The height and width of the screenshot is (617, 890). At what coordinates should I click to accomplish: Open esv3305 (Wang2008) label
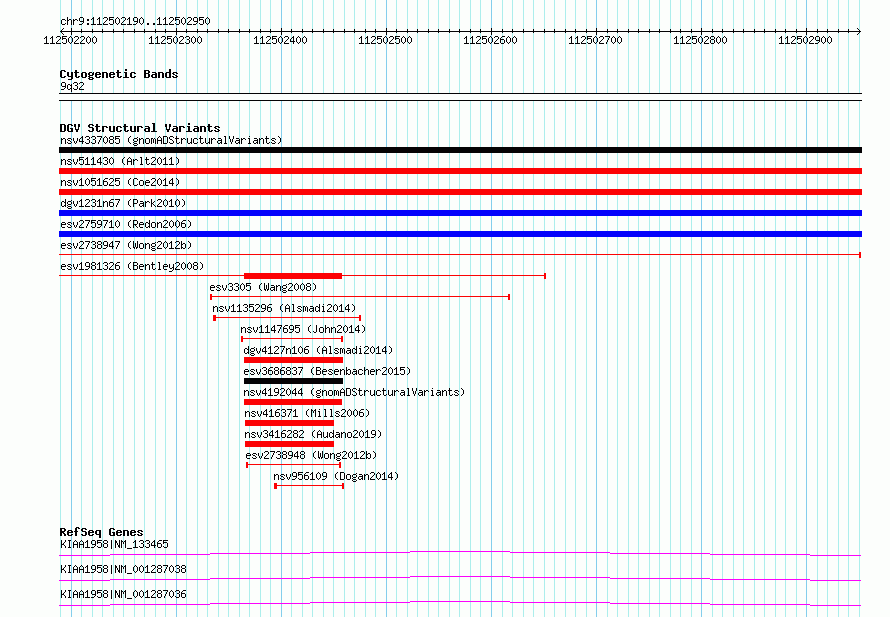click(x=263, y=287)
